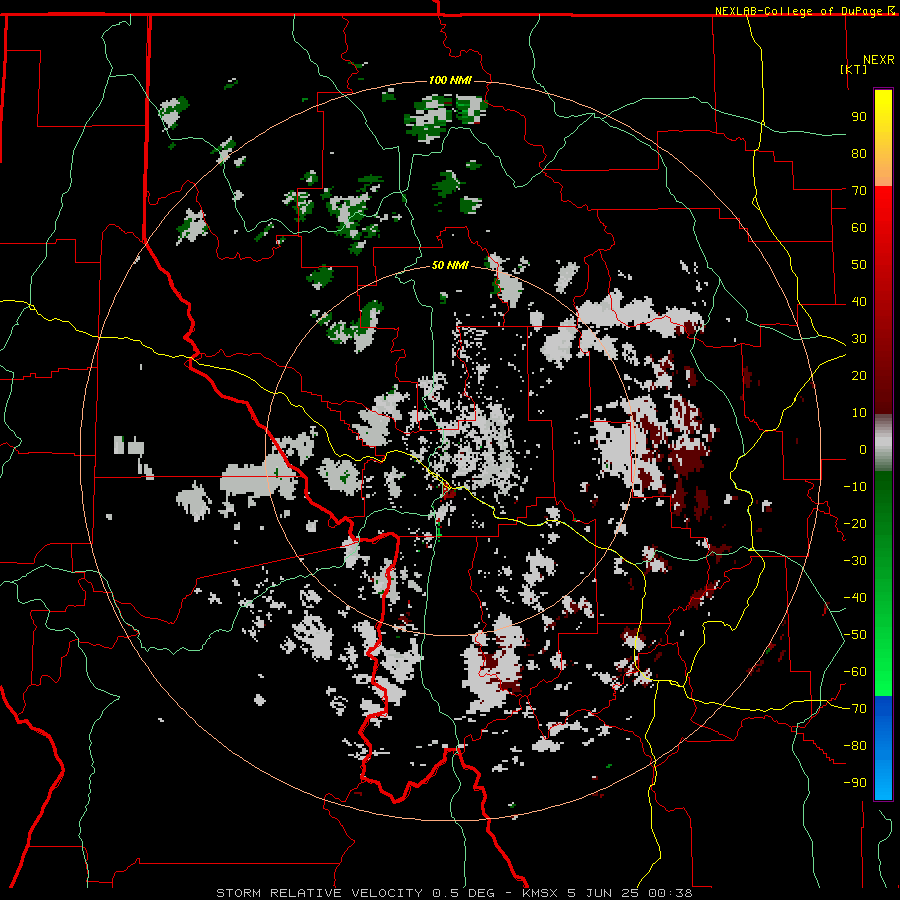Pick the dark maroon segment of the color bar

883,385
